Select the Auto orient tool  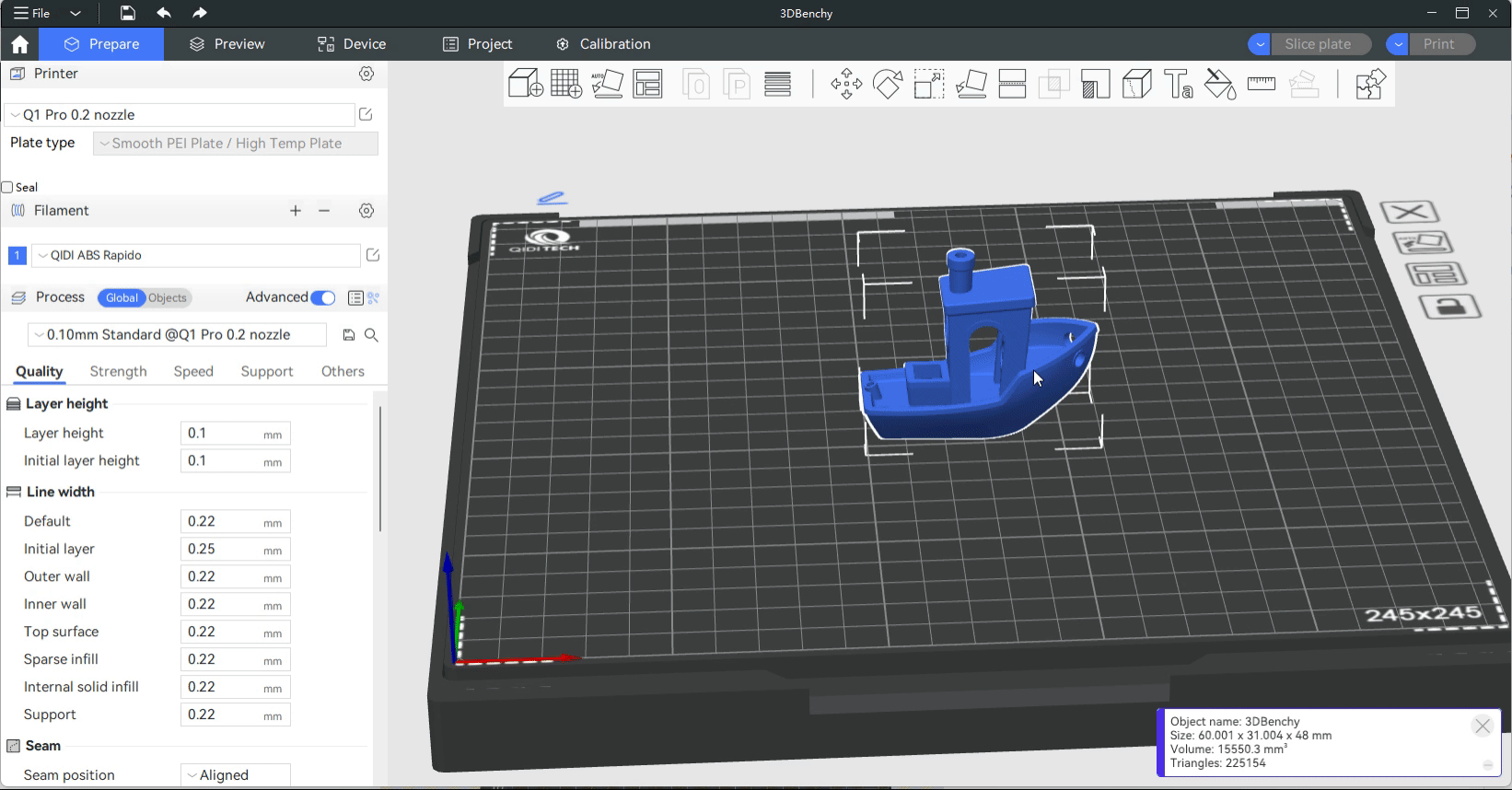point(608,84)
